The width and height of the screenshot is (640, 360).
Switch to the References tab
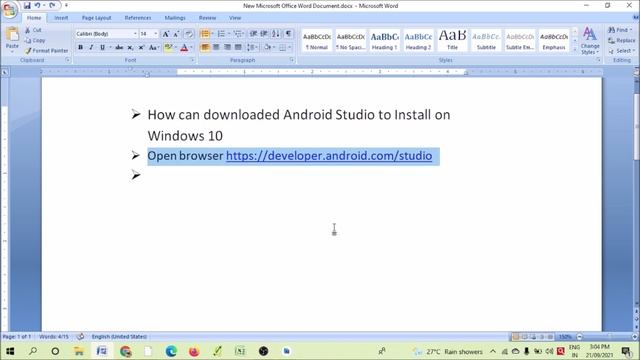click(x=138, y=18)
